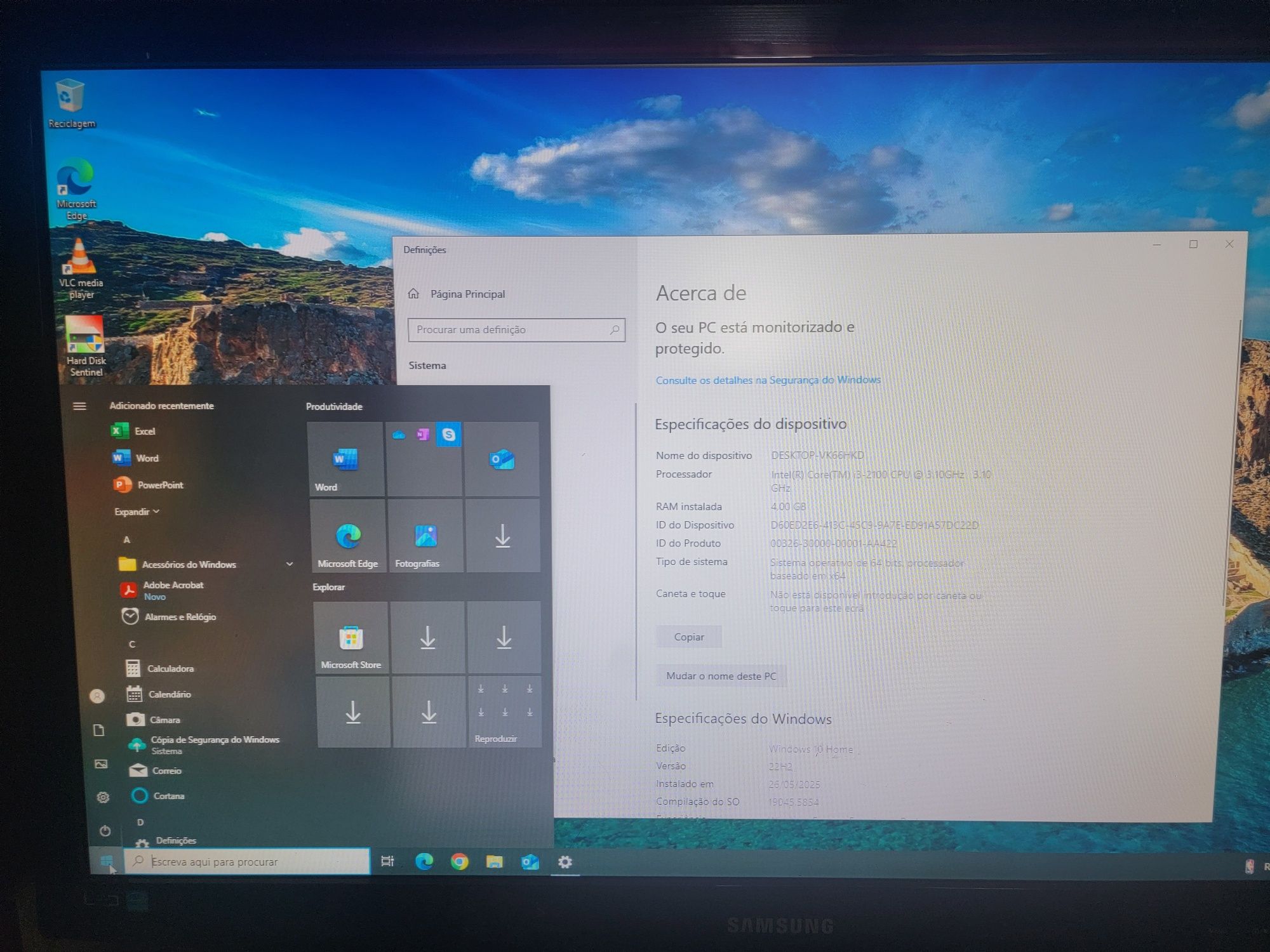
Task: Open the Word tile in Produtividade
Action: (345, 459)
